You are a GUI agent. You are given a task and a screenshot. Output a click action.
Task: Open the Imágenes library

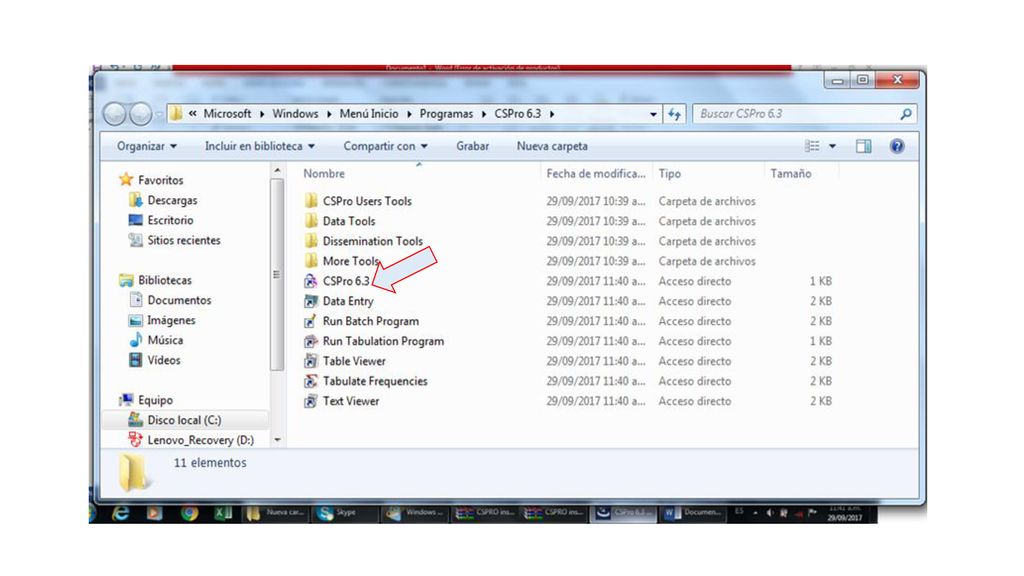pyautogui.click(x=171, y=321)
